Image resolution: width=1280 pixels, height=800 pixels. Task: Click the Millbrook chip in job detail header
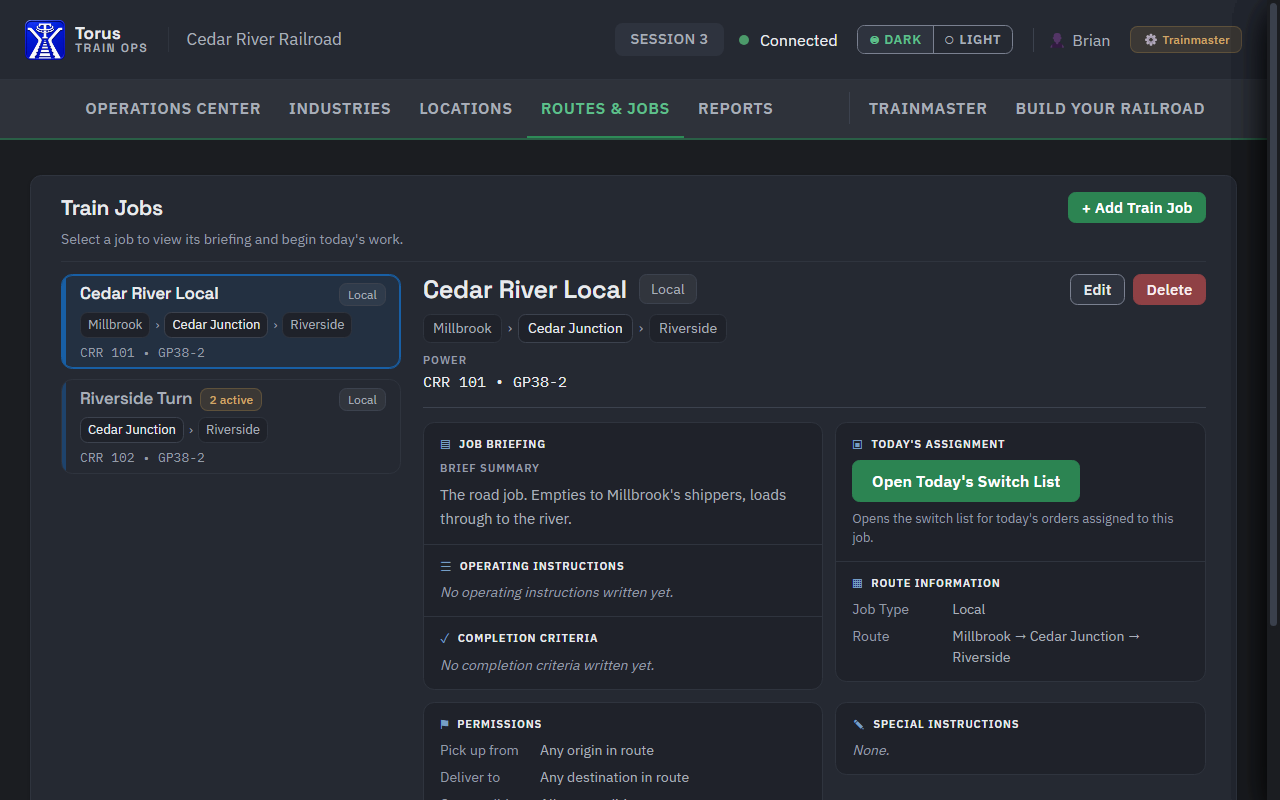click(x=462, y=328)
